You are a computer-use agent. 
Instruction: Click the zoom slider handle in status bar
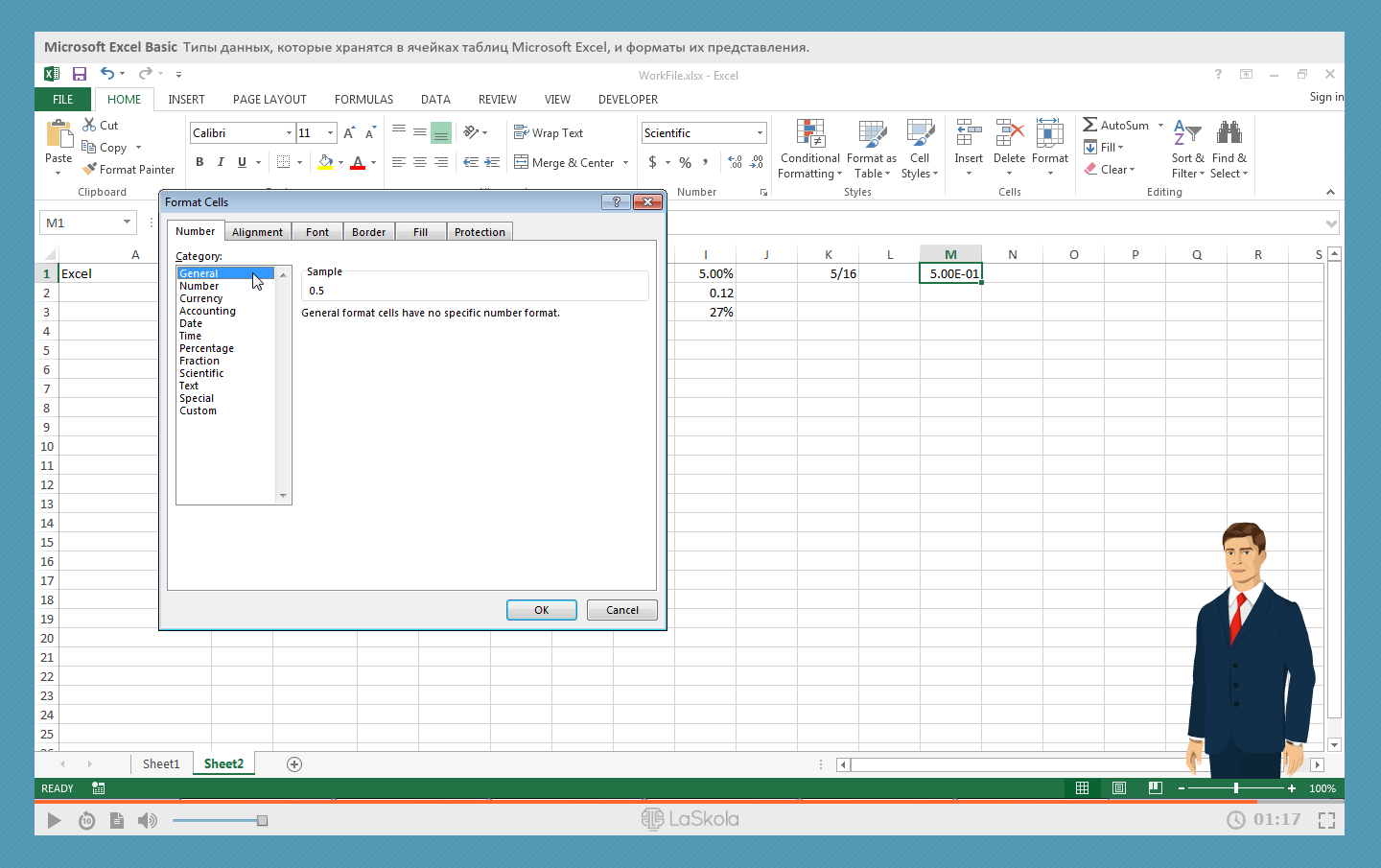pos(1236,788)
